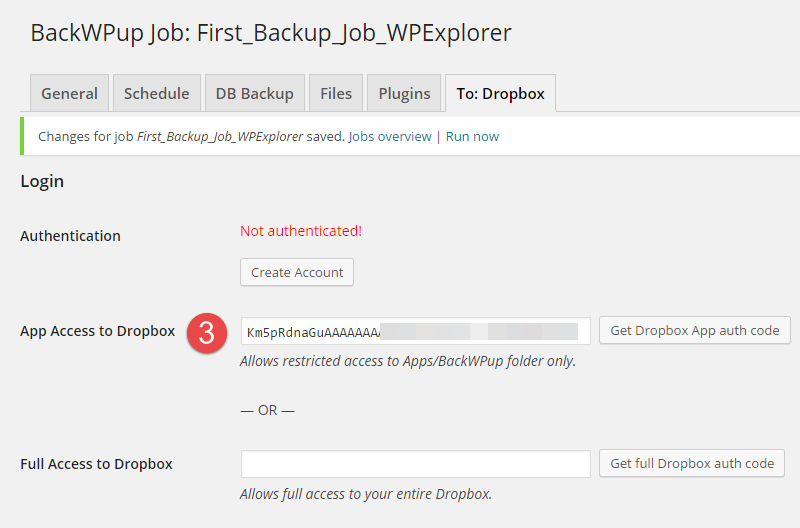Viewport: 800px width, 528px height.
Task: Select the Files tab
Action: [x=336, y=94]
